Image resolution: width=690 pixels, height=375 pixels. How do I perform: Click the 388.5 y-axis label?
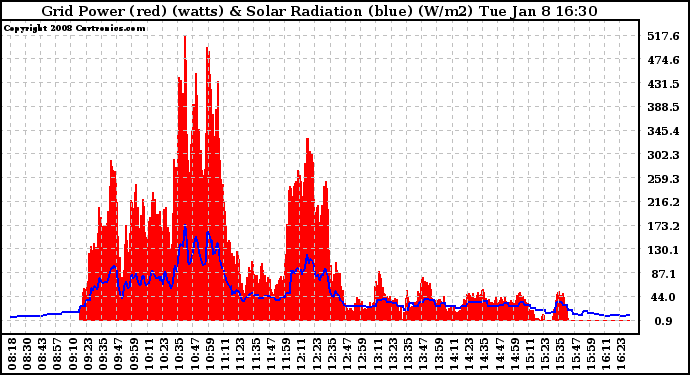point(663,107)
